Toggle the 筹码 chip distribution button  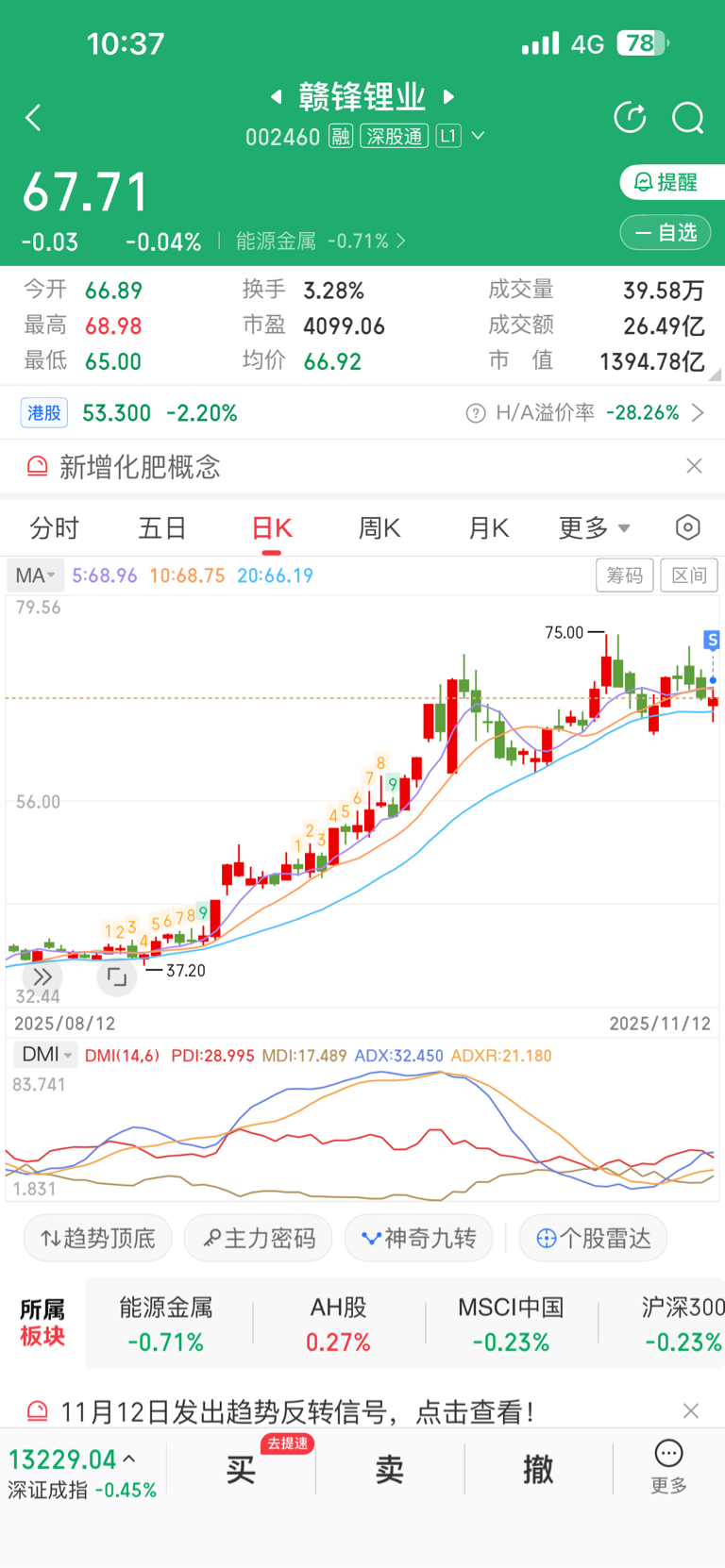(x=625, y=575)
